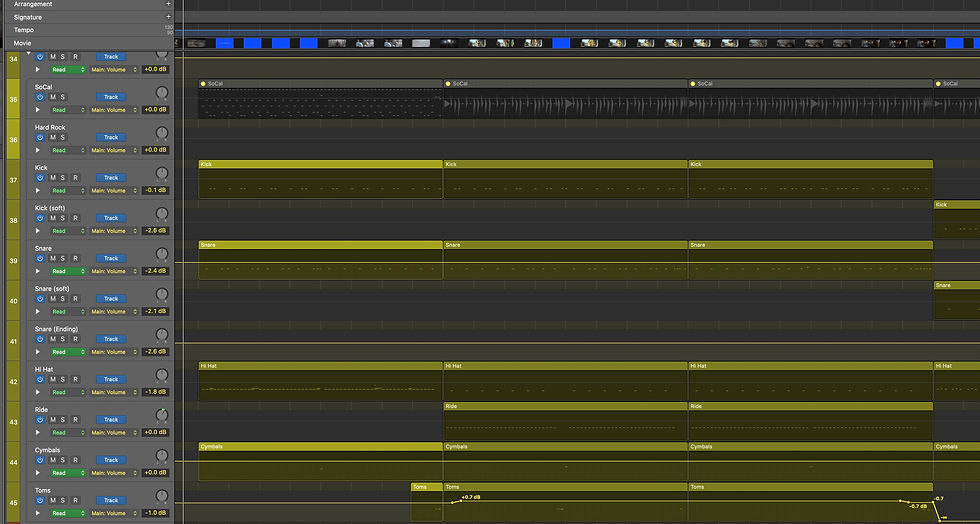Screen dimensions: 980x524
Task: Mute the Kick track
Action: [52, 178]
